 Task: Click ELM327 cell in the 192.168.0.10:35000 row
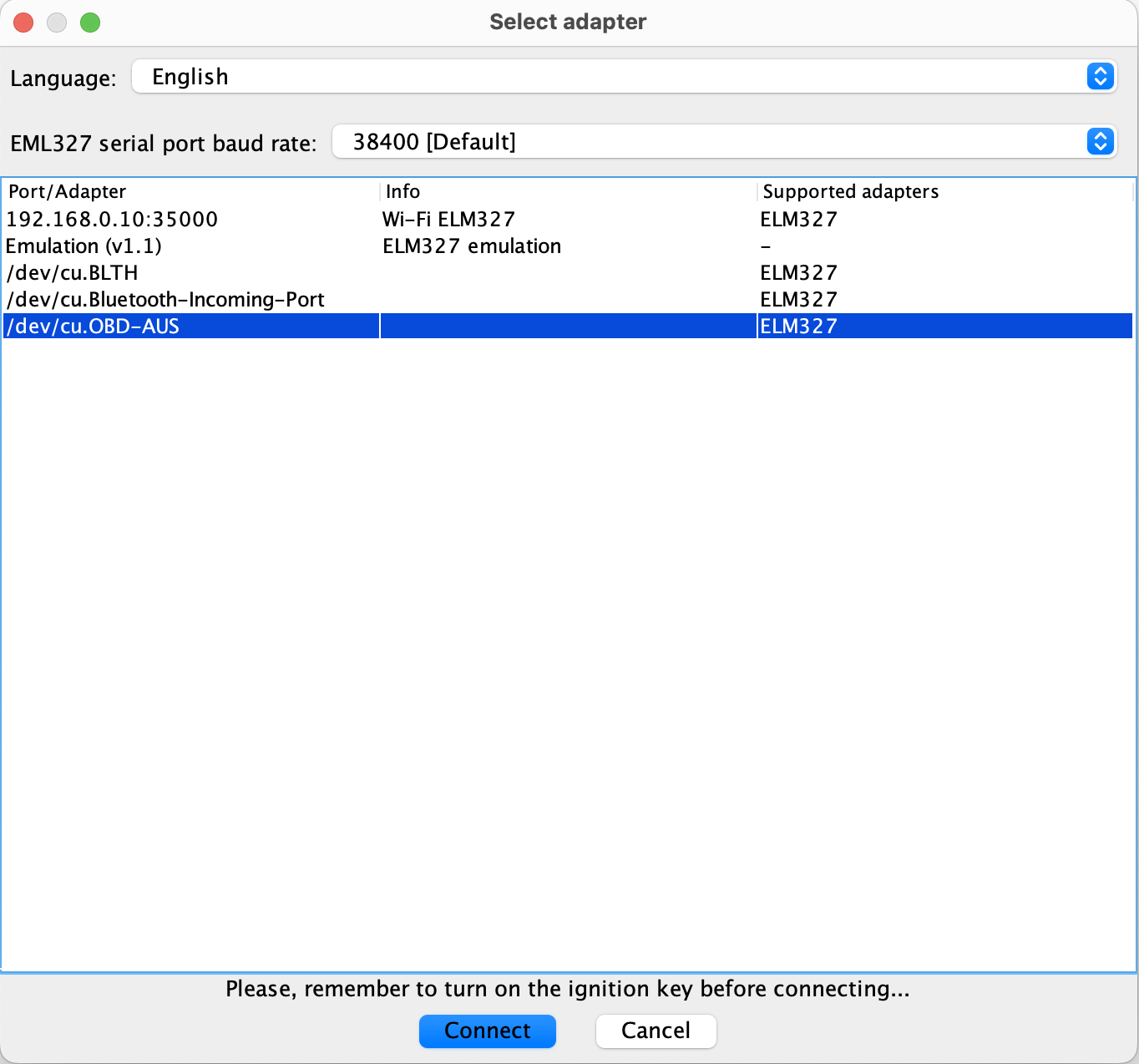click(x=945, y=219)
